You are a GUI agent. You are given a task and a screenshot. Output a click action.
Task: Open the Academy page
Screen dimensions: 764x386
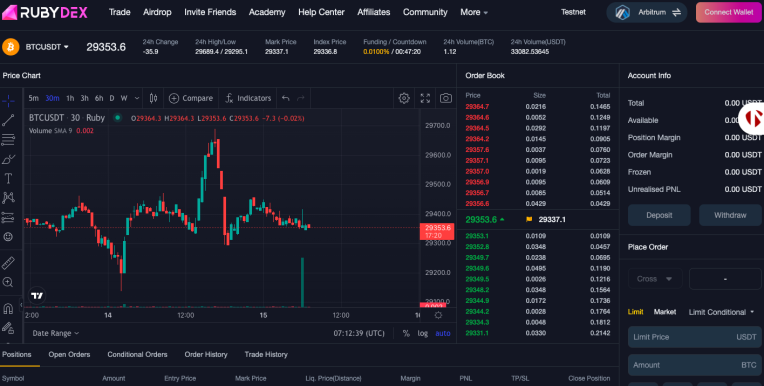pos(267,12)
